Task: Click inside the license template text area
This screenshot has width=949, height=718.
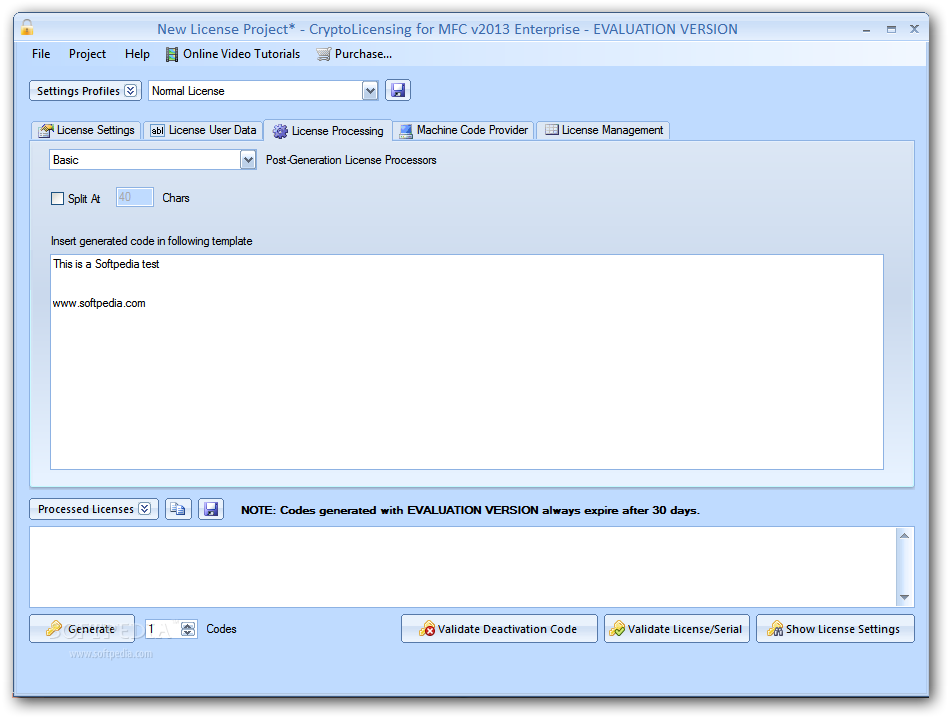Action: point(467,362)
